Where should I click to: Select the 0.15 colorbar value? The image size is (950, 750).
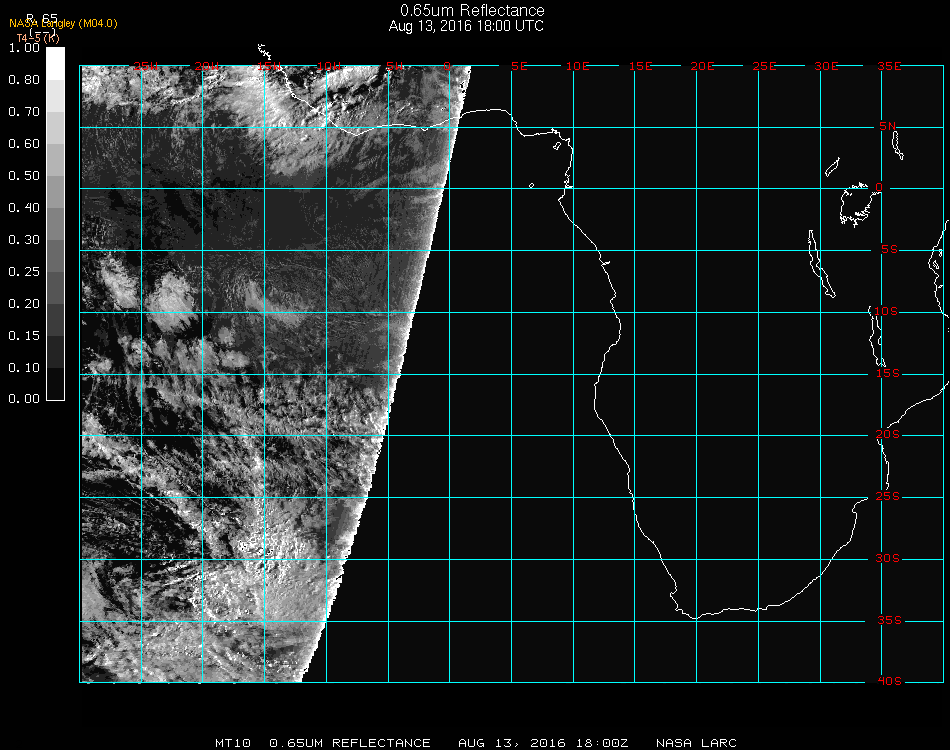pos(24,336)
